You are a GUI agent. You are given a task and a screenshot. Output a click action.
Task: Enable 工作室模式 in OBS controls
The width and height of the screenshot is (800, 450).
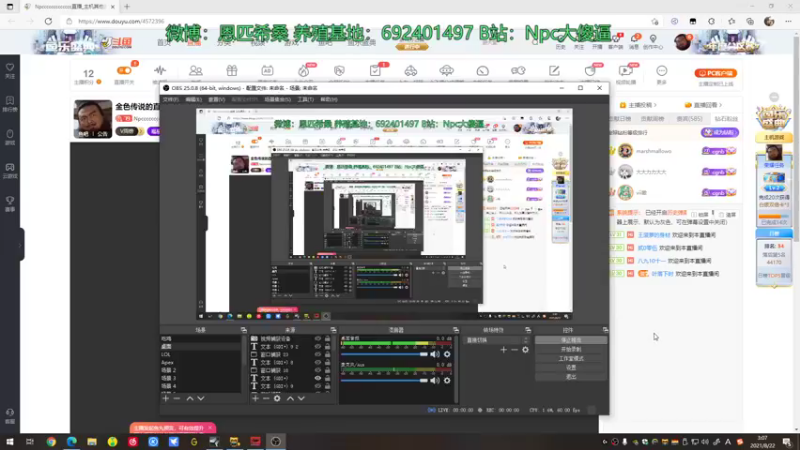(x=571, y=359)
